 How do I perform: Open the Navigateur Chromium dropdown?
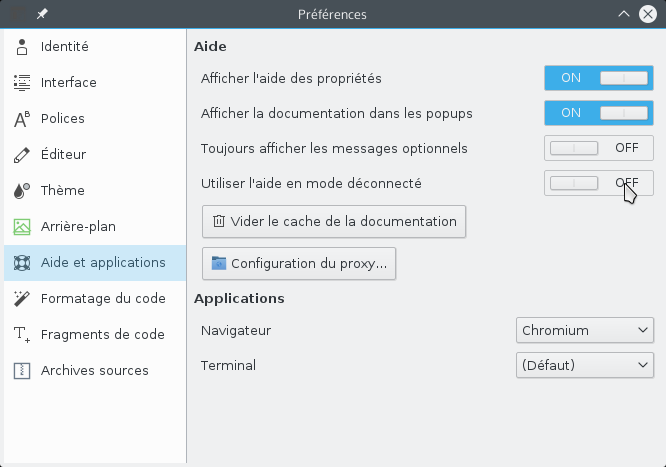point(585,330)
